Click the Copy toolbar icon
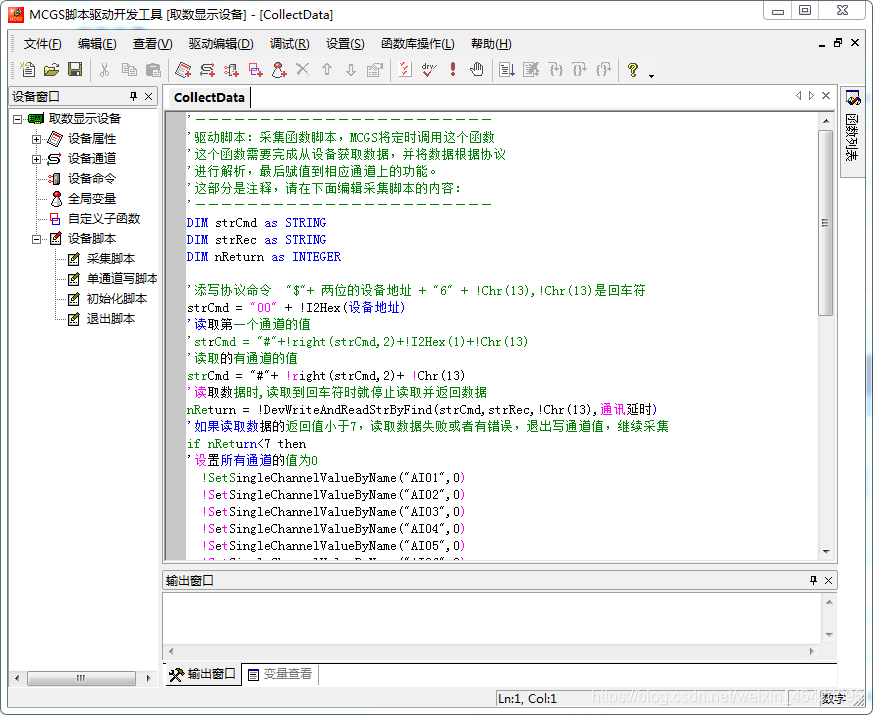The image size is (873, 715). pyautogui.click(x=129, y=69)
